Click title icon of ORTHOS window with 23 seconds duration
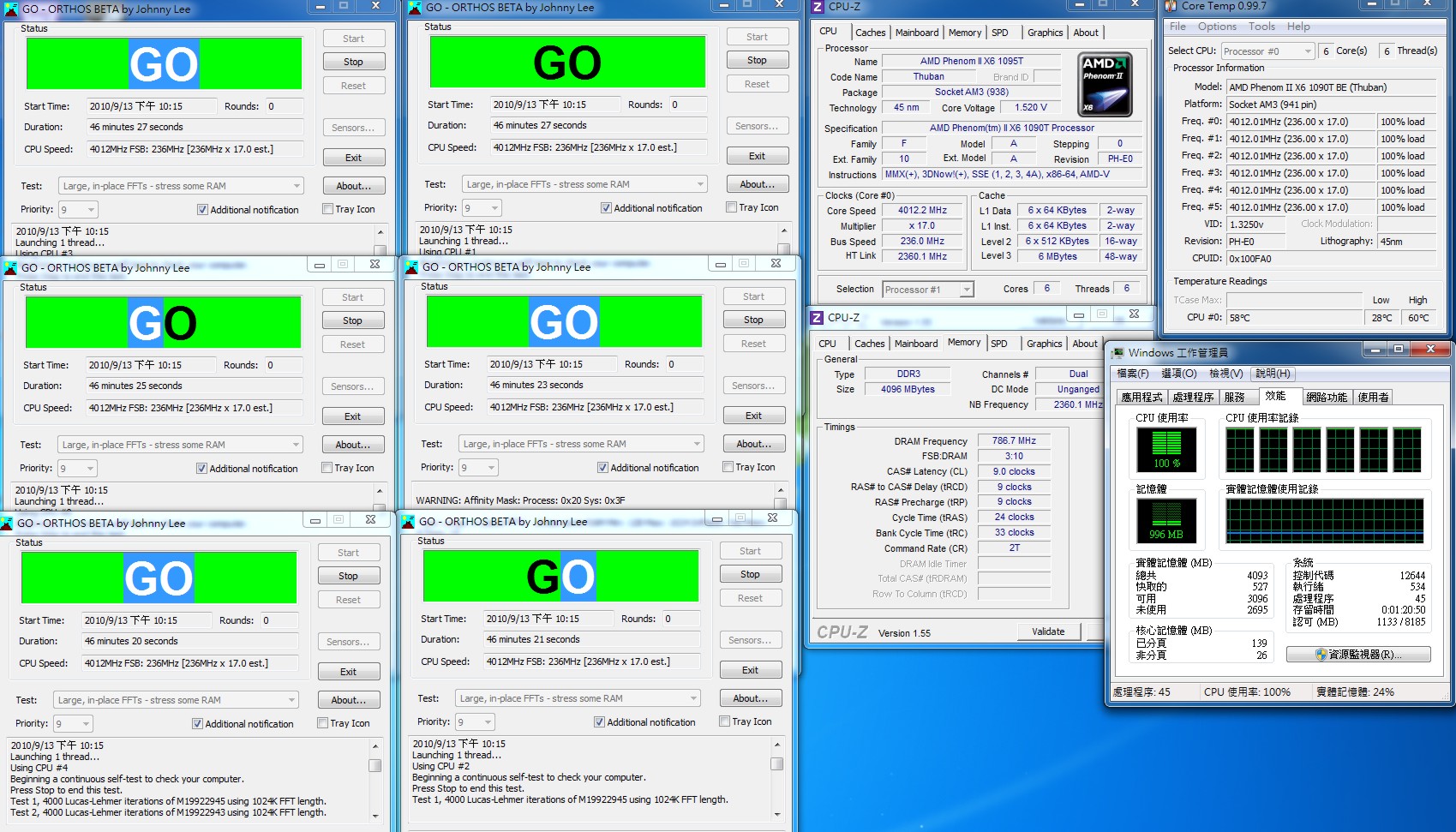This screenshot has height=832, width=1456. (412, 266)
